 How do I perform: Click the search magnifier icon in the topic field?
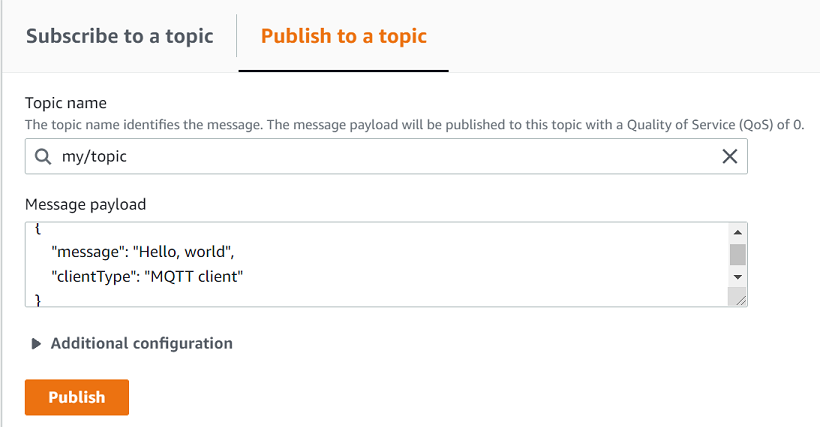coord(42,157)
